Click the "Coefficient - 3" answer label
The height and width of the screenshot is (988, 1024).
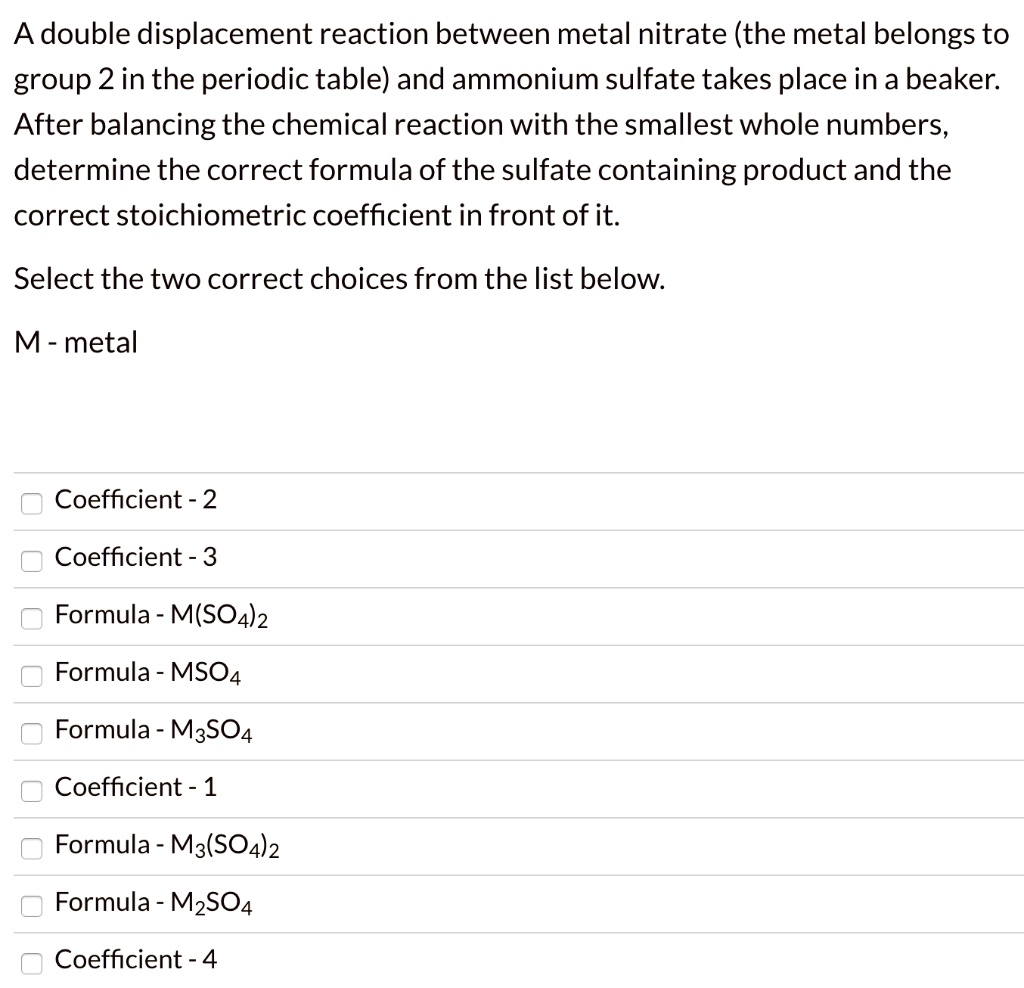click(135, 558)
